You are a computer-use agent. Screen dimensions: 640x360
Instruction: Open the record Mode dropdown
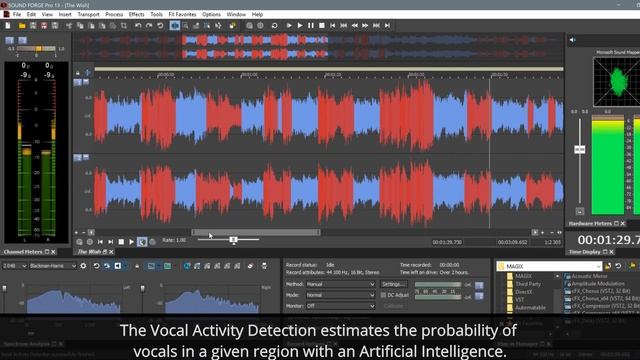340,295
